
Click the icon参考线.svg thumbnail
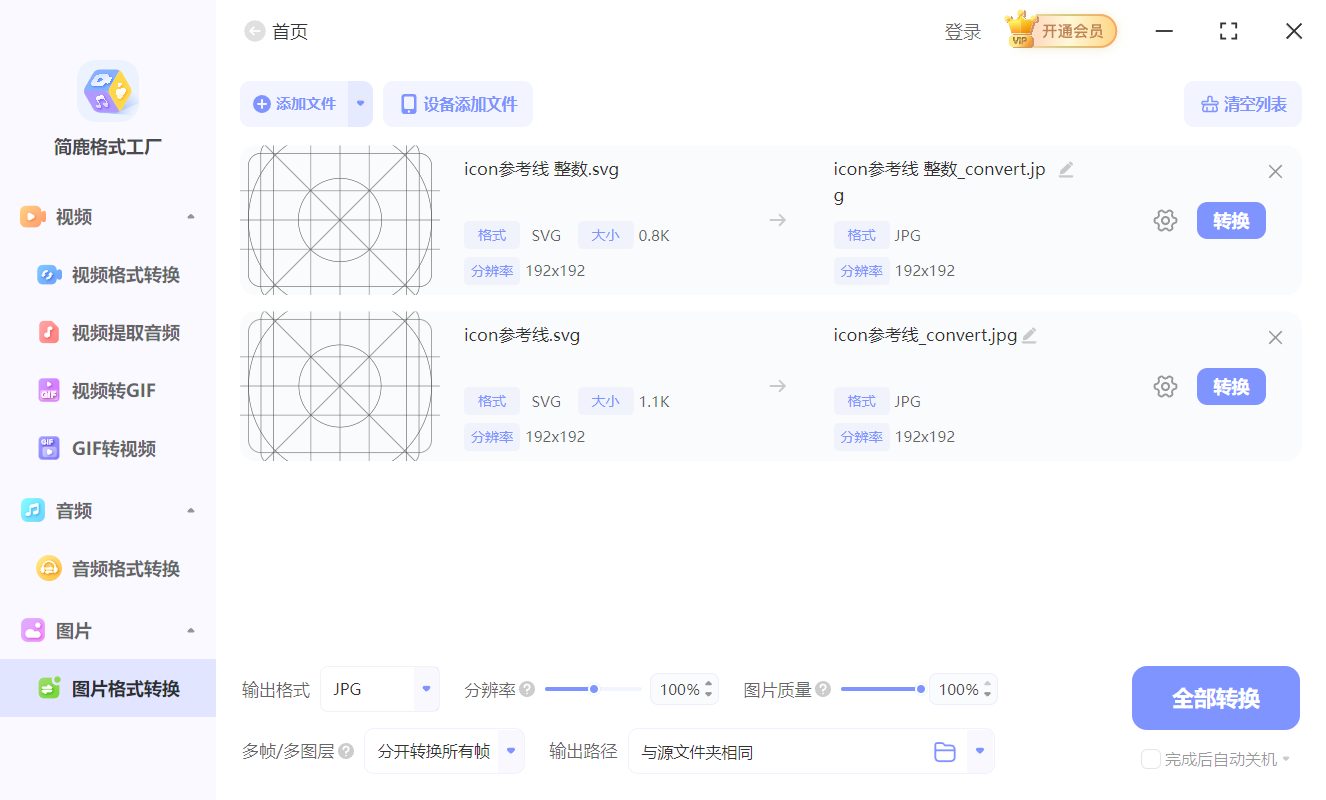click(341, 387)
